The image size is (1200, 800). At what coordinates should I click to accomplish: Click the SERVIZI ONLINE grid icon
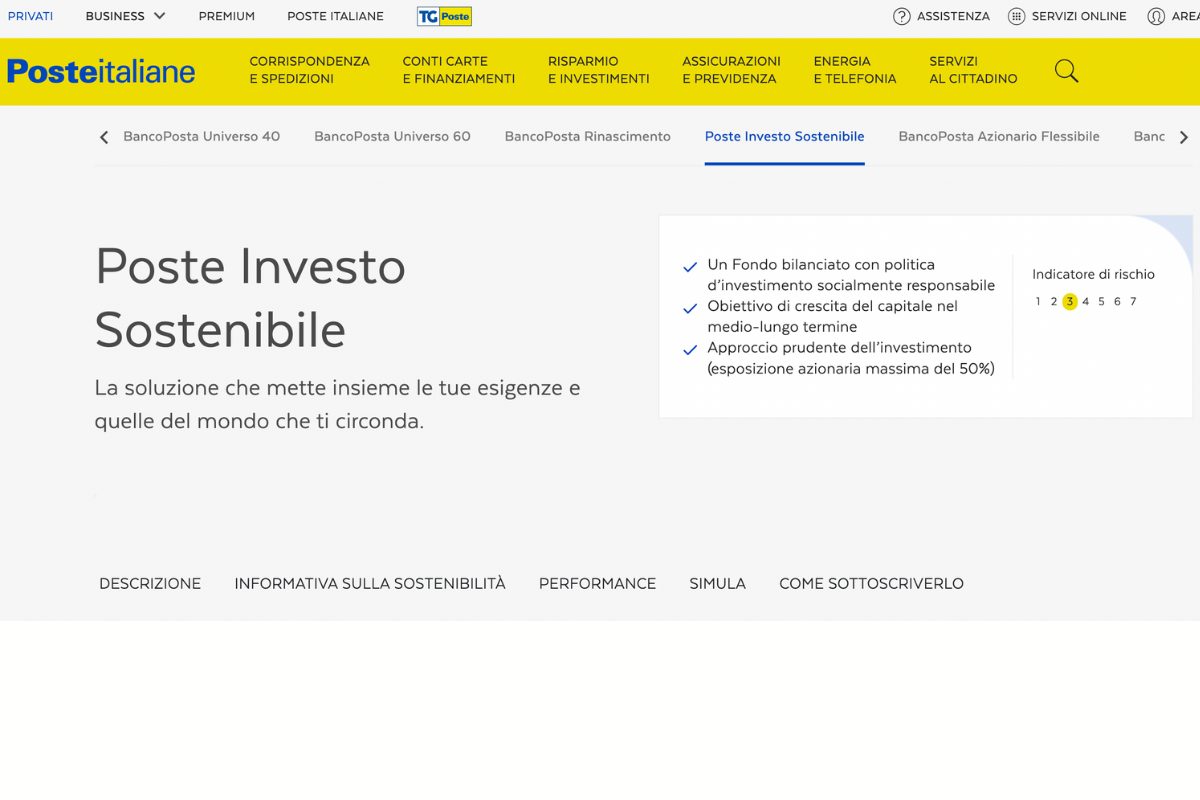[1016, 16]
